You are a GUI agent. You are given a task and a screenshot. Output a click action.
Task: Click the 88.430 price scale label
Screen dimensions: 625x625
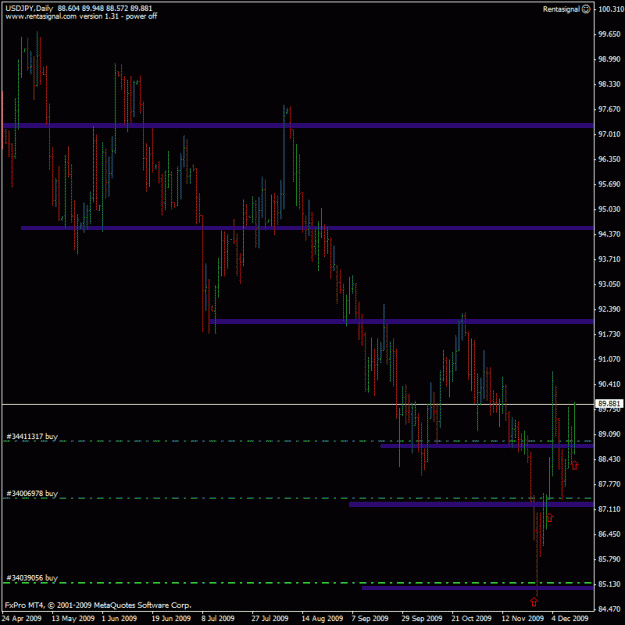tap(610, 459)
